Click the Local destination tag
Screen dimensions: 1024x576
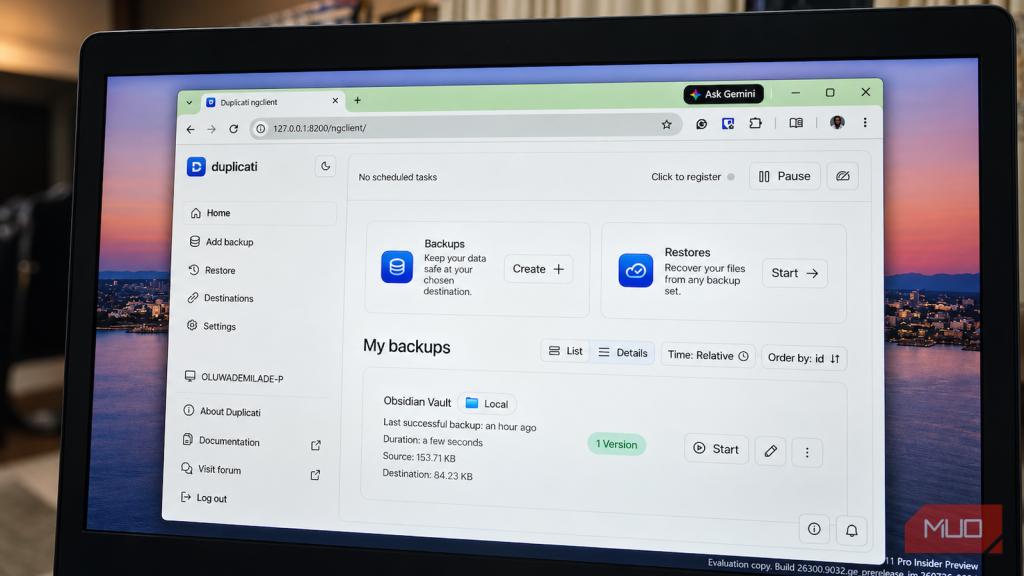[x=487, y=404]
